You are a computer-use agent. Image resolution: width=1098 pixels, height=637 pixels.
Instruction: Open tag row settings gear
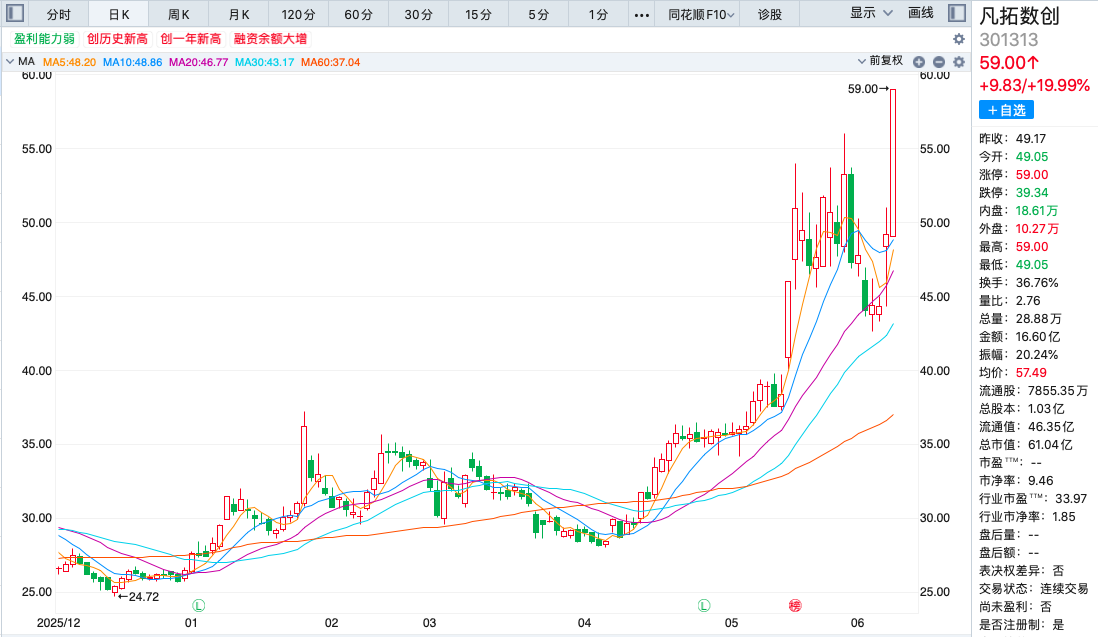(959, 39)
